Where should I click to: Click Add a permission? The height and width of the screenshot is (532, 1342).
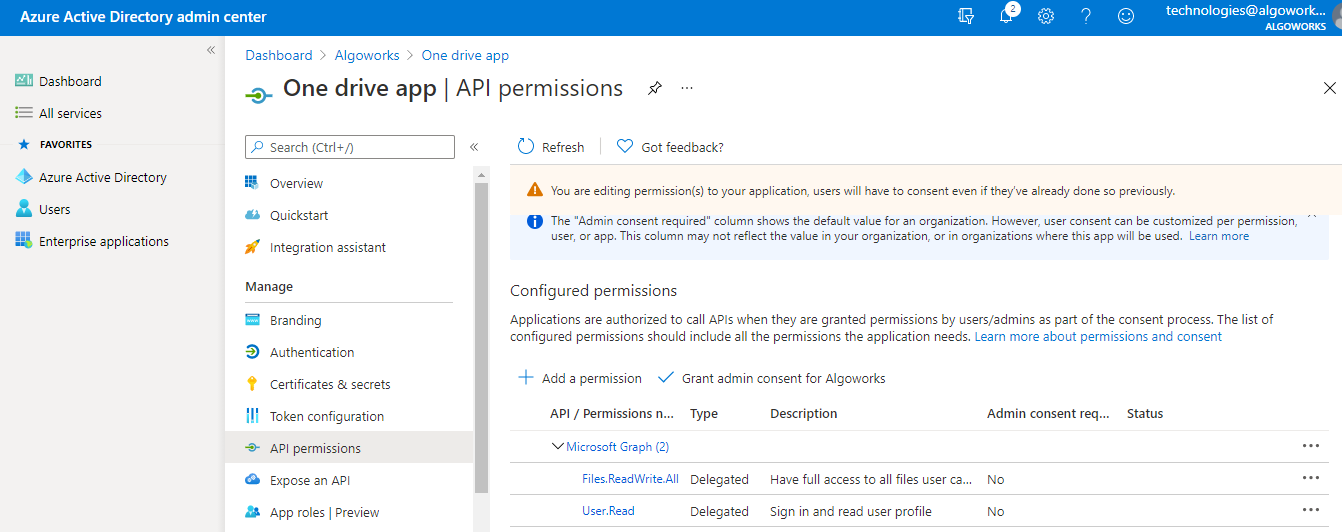[580, 378]
